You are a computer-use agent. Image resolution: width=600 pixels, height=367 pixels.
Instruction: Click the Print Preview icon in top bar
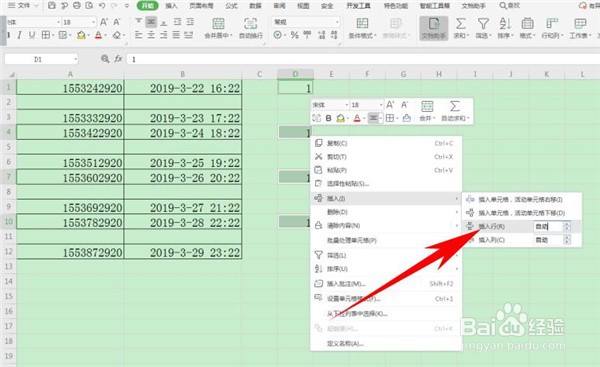[x=89, y=5]
